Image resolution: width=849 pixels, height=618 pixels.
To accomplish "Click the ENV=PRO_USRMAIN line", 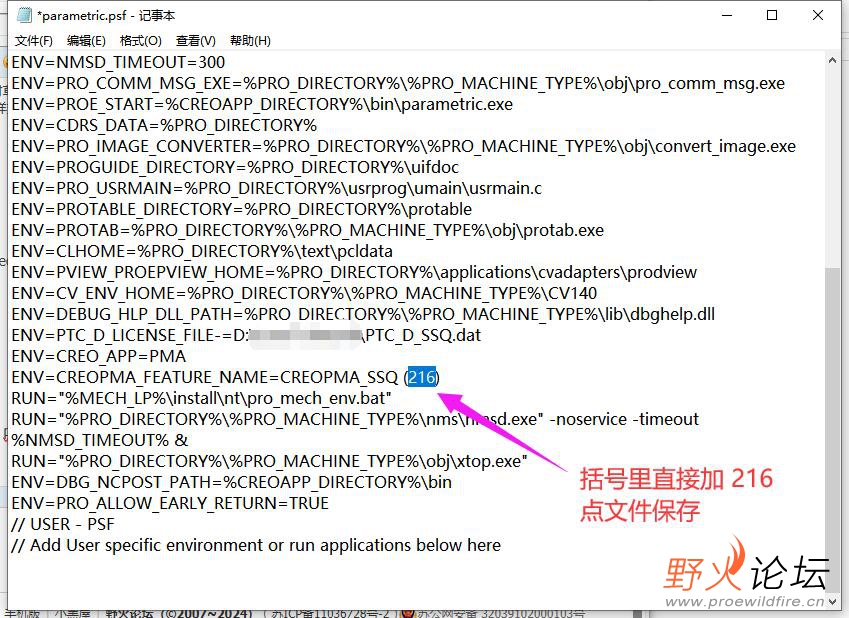I will [x=276, y=188].
